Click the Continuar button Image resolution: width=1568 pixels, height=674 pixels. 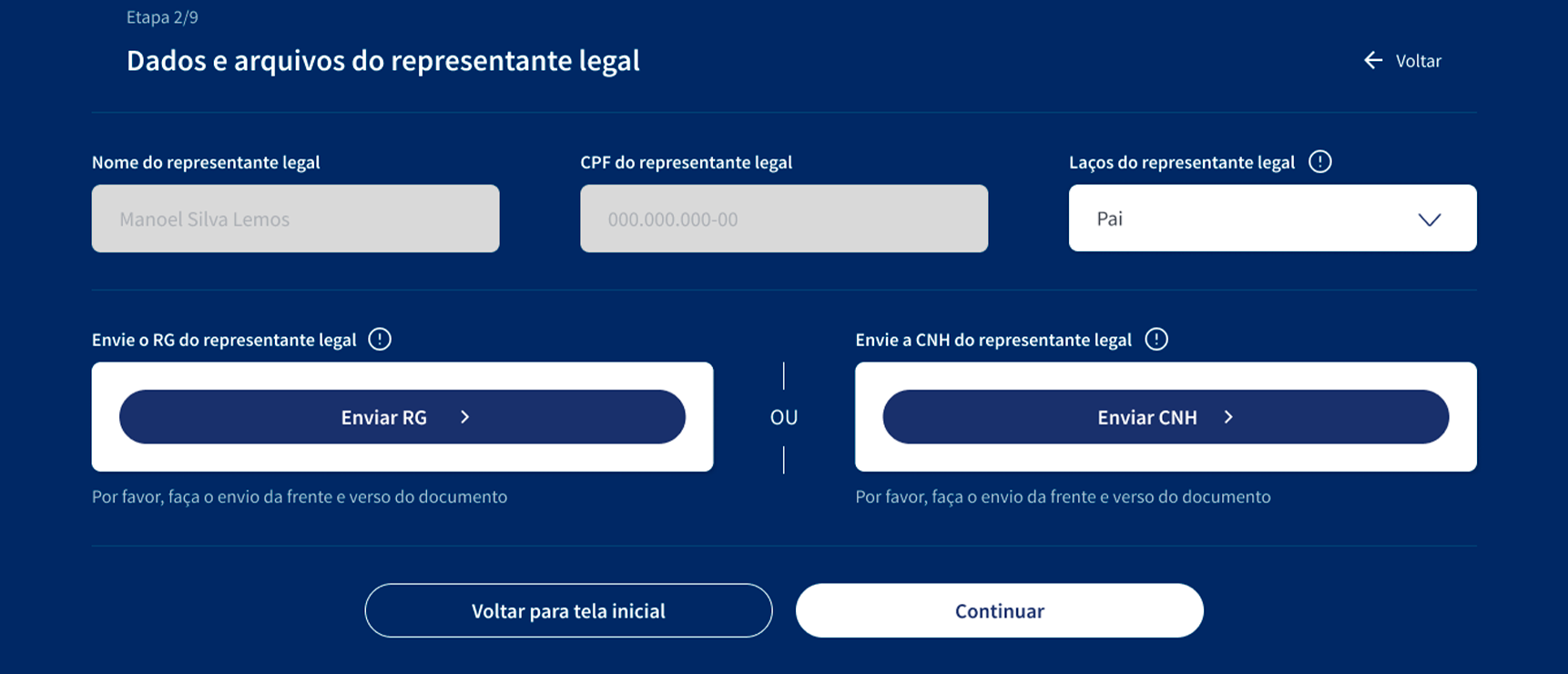coord(1000,610)
